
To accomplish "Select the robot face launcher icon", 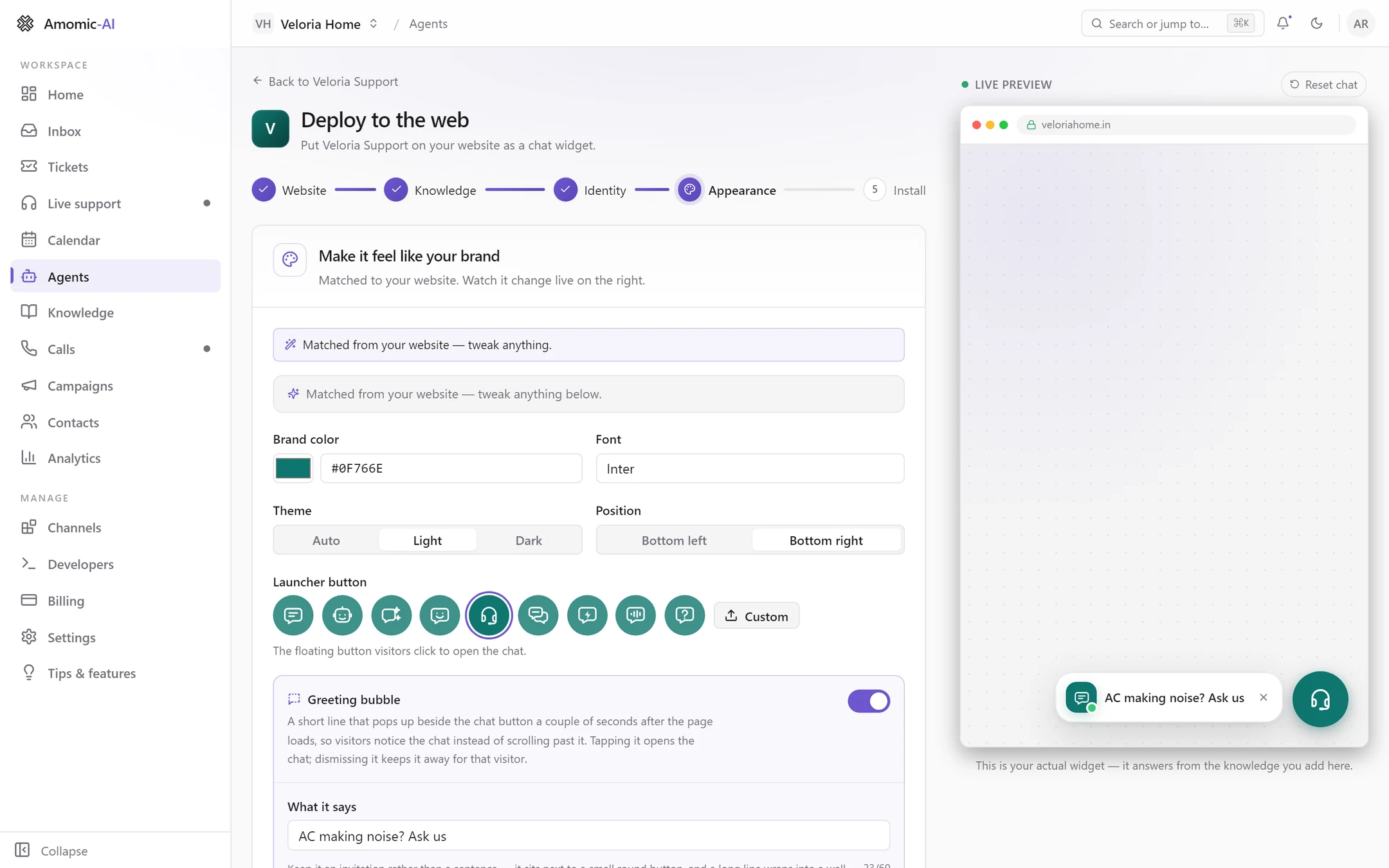I will (342, 615).
